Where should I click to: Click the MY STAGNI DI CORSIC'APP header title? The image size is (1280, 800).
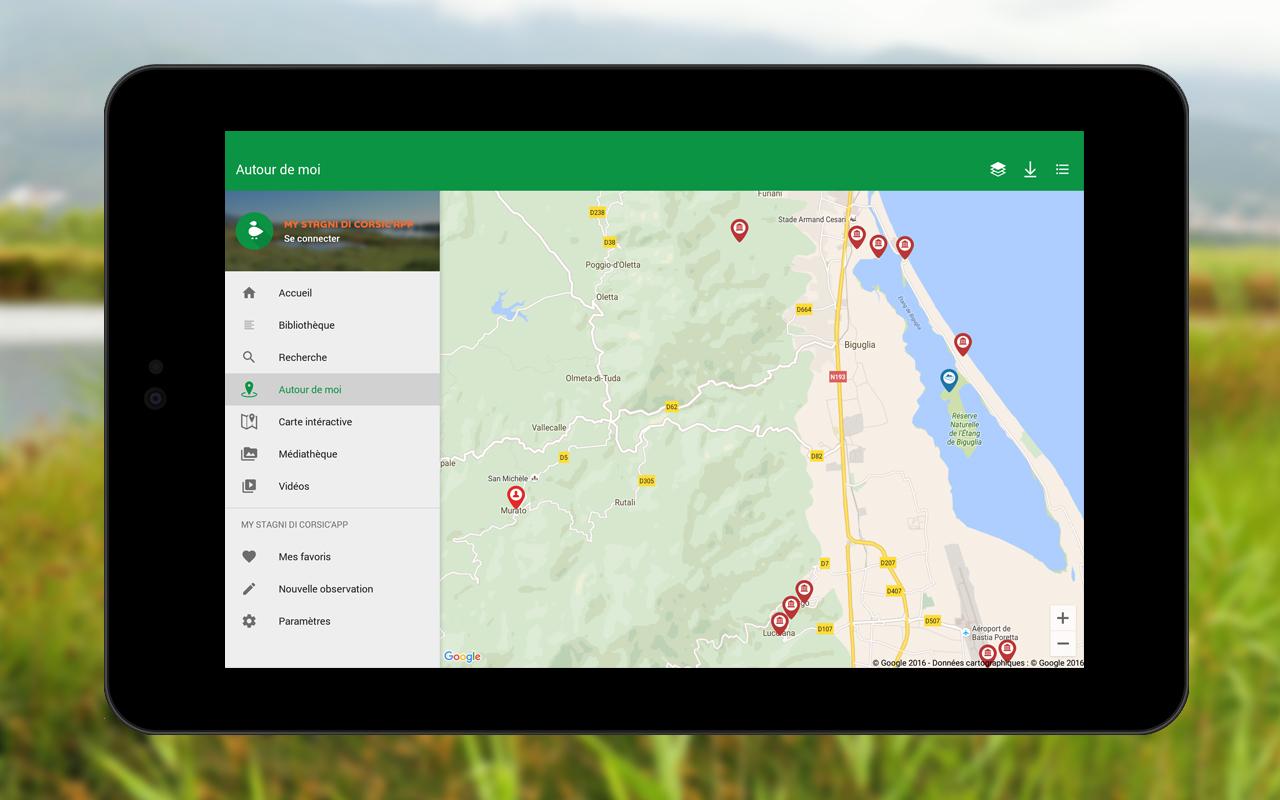(x=348, y=224)
